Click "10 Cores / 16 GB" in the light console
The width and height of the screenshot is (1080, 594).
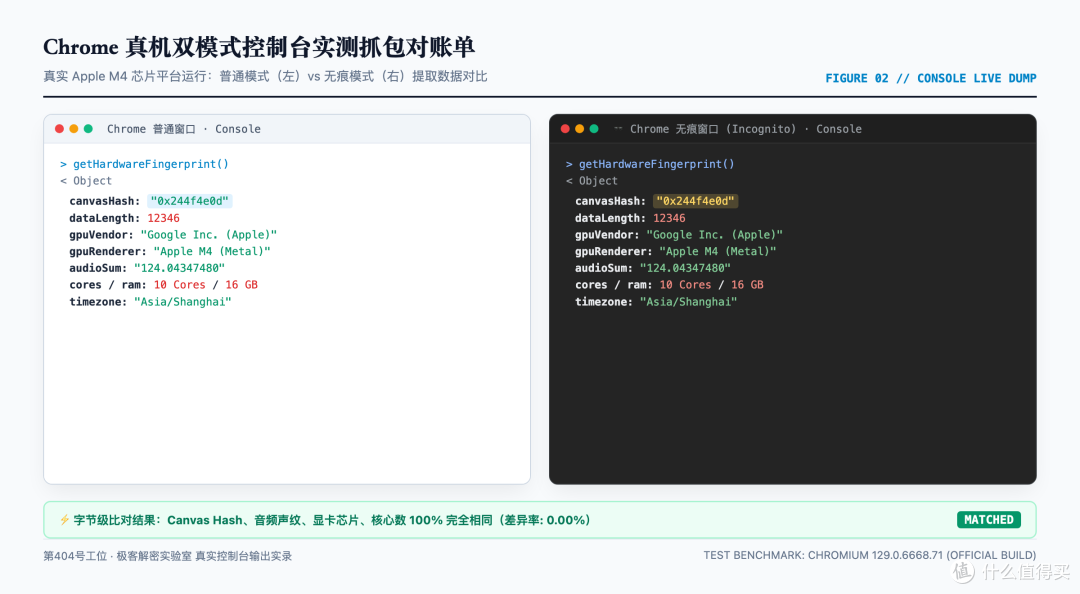[205, 285]
